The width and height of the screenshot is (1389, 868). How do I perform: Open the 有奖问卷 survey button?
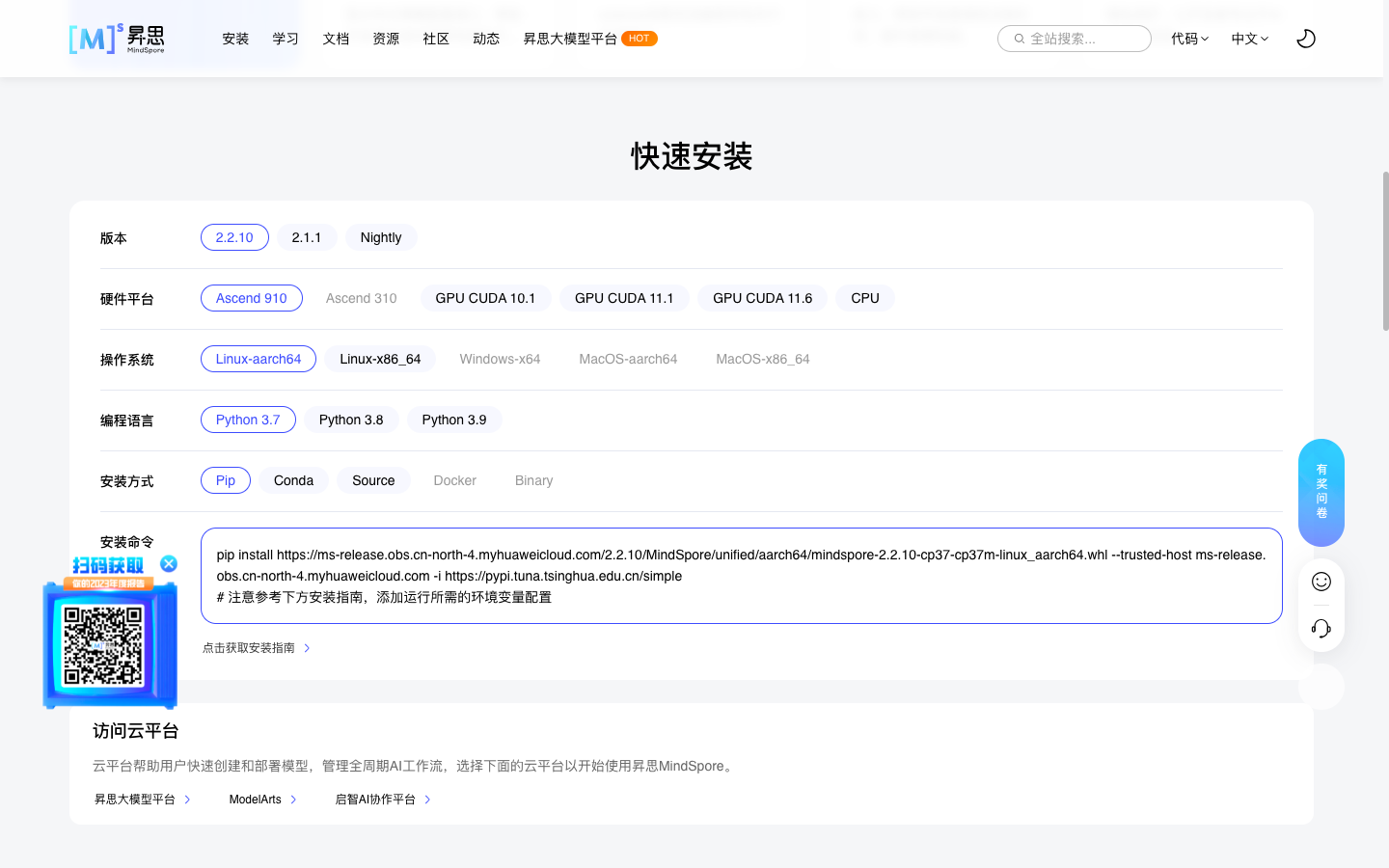[1321, 492]
